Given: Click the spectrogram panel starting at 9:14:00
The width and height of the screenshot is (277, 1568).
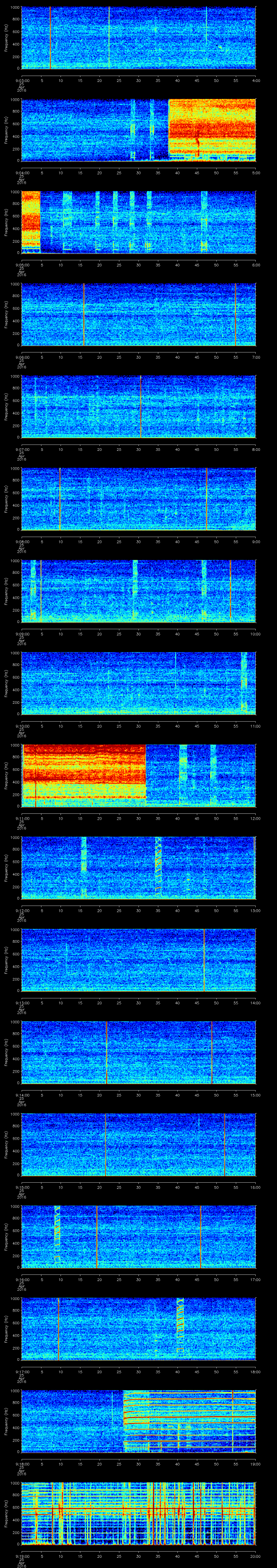Looking at the screenshot, I should (x=138, y=1052).
